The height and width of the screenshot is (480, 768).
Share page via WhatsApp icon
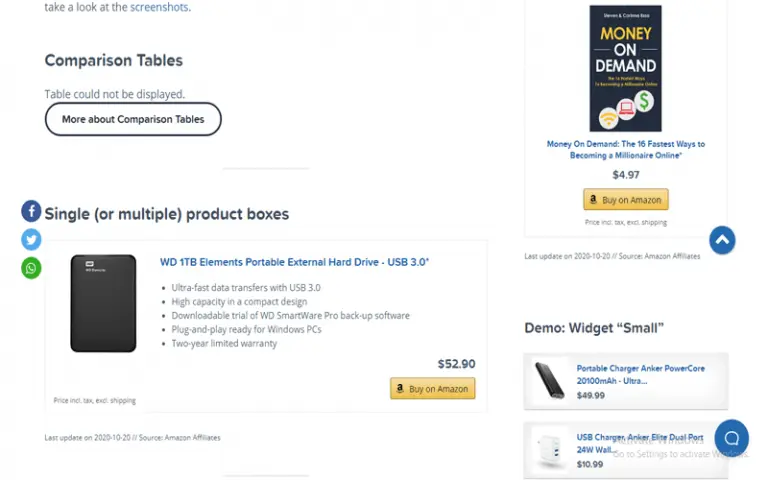coord(31,268)
